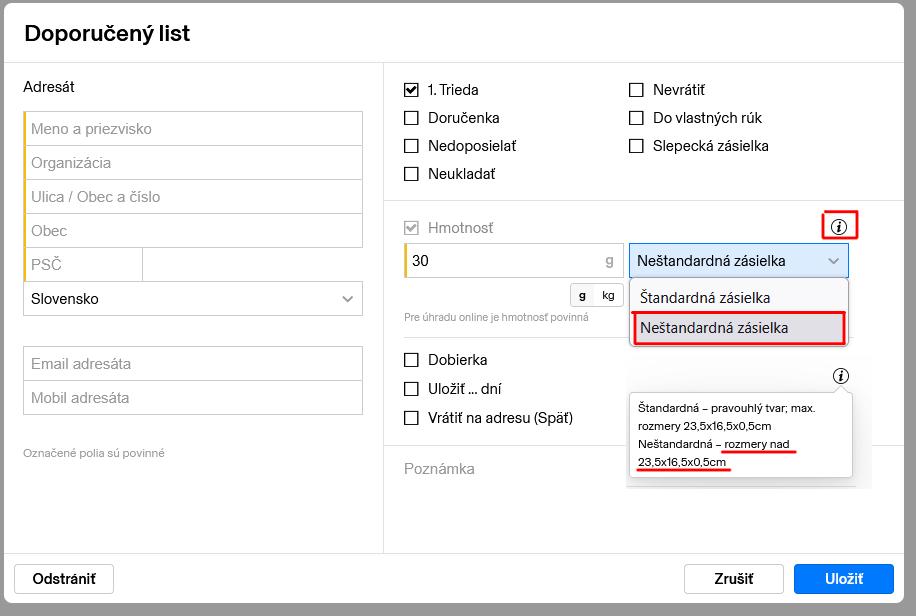The width and height of the screenshot is (916, 616).
Task: Select grams (g) weight unit
Action: click(x=583, y=296)
